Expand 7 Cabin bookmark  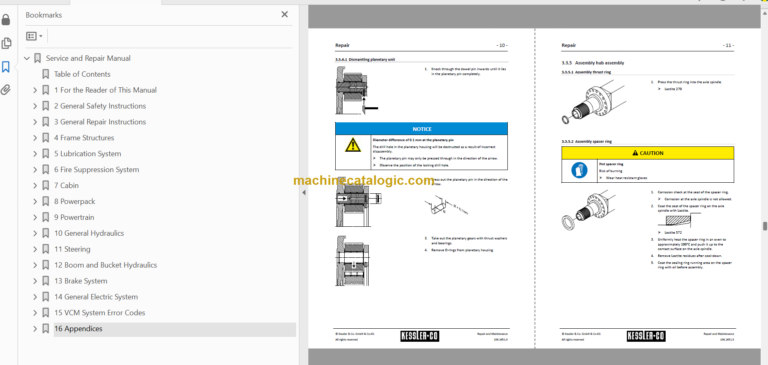tap(35, 186)
